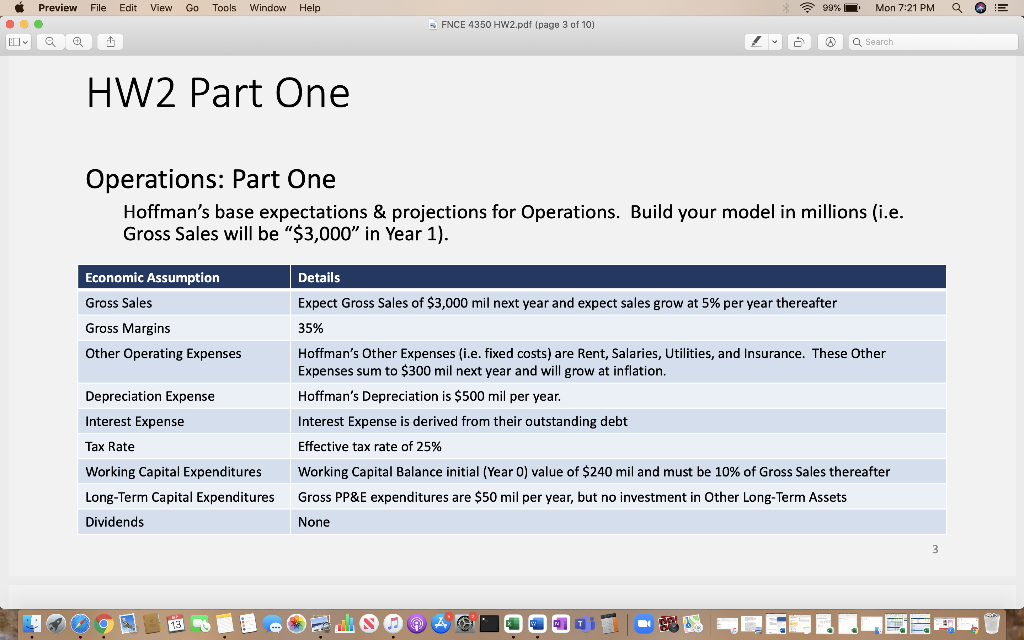1024x640 pixels.
Task: Click the Rotate page button
Action: click(x=798, y=42)
